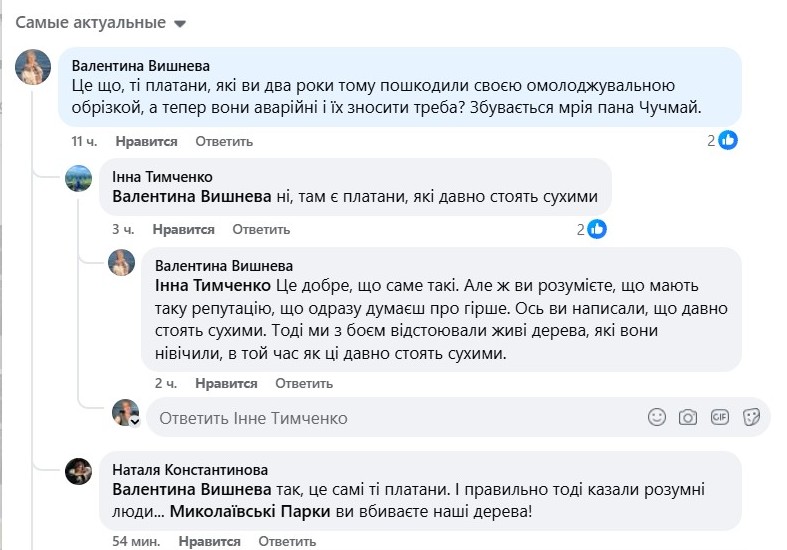The height and width of the screenshot is (550, 787).
Task: Click Валентина Вишнева's top comment avatar
Action: [32, 66]
